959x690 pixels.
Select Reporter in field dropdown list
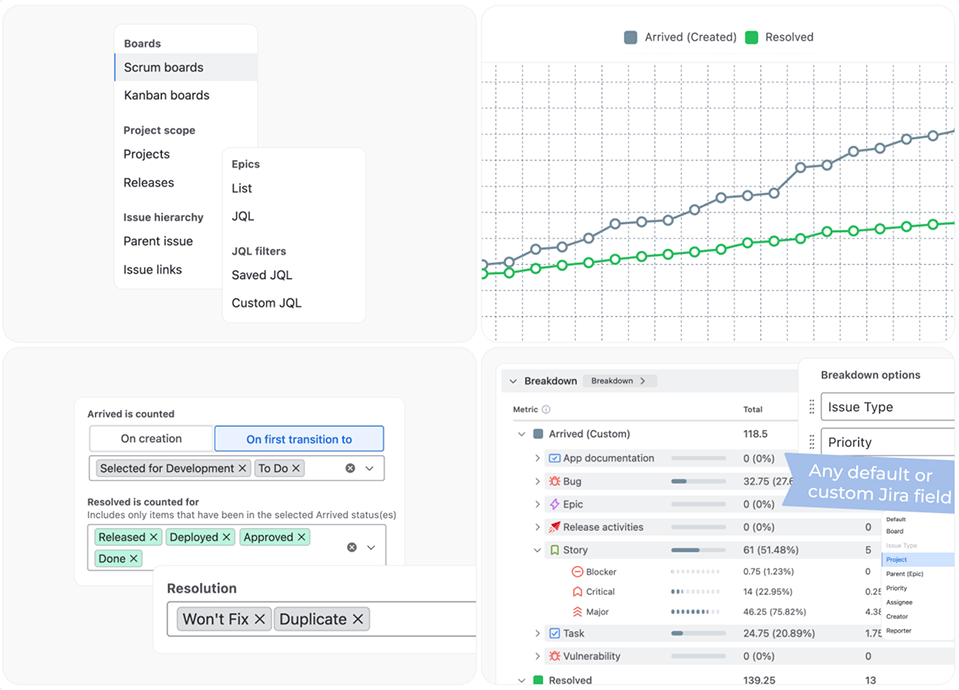tap(898, 631)
